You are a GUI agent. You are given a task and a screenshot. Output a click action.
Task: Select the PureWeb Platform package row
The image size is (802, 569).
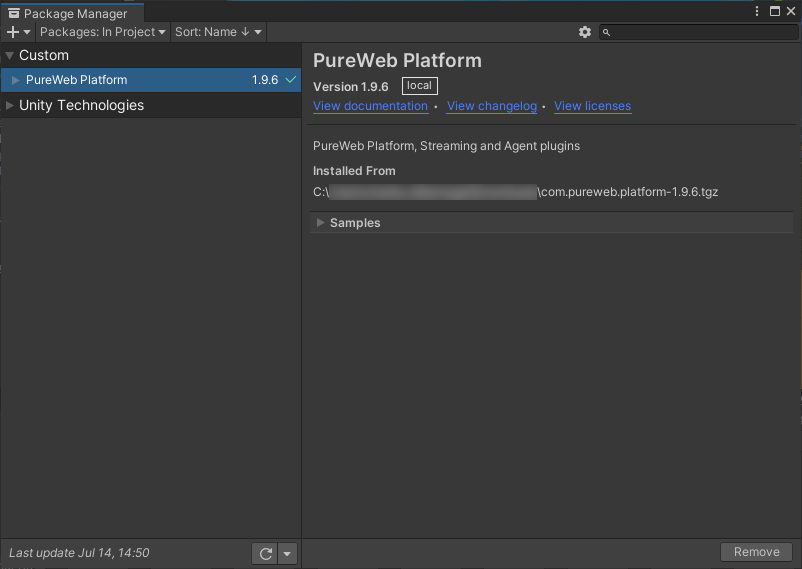(x=151, y=80)
